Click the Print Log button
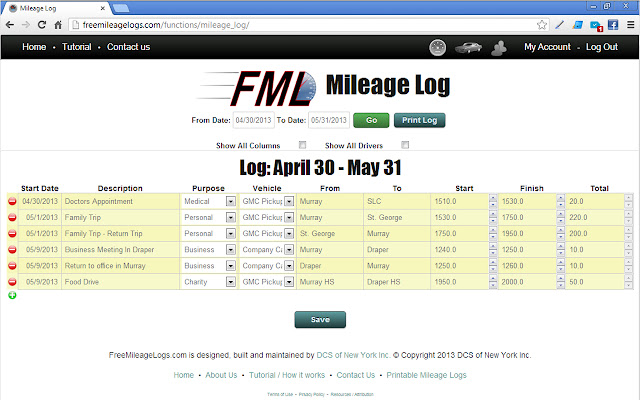This screenshot has width=640, height=400. pos(420,120)
